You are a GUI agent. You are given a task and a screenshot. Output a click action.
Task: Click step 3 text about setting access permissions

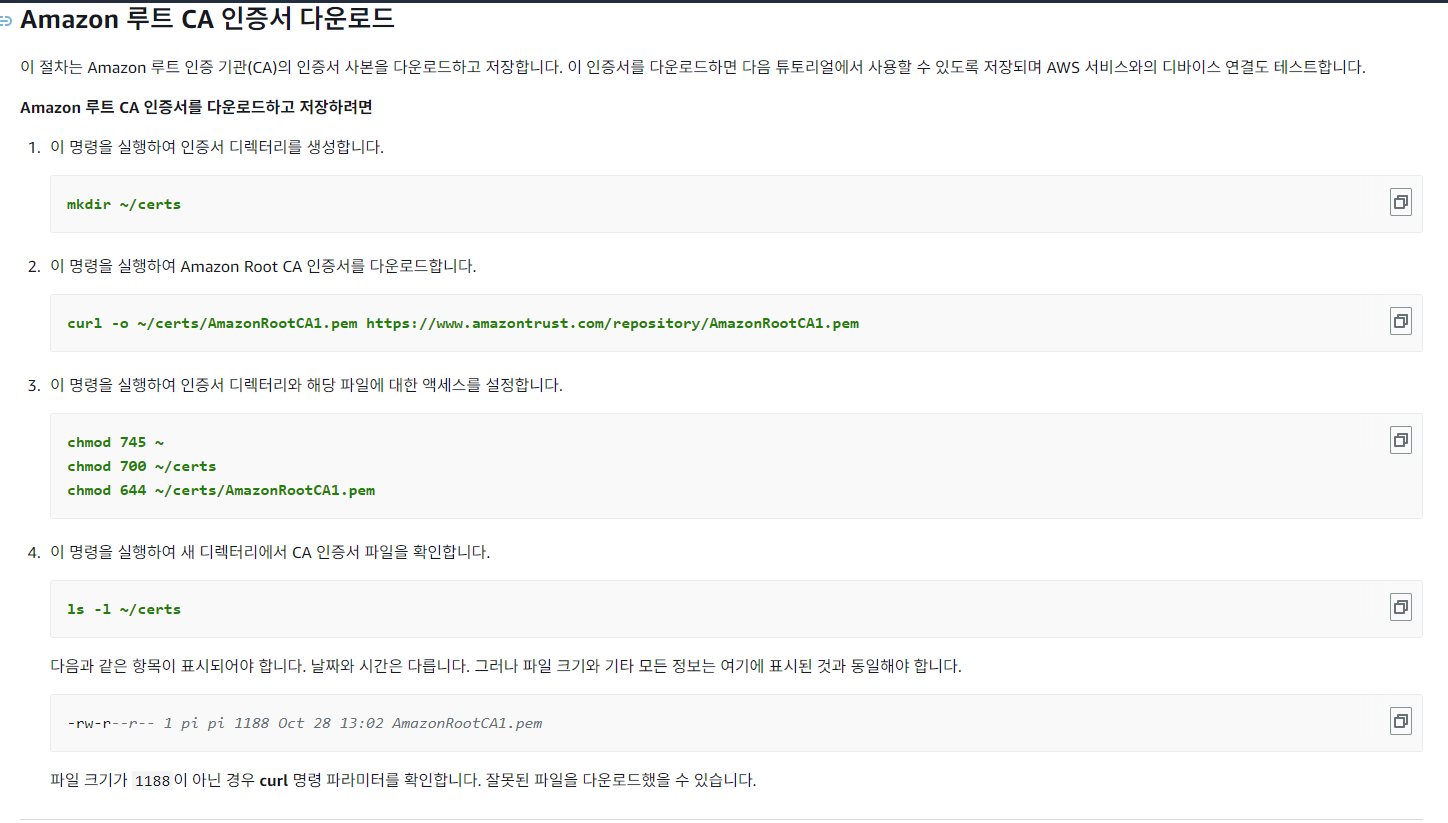(306, 385)
